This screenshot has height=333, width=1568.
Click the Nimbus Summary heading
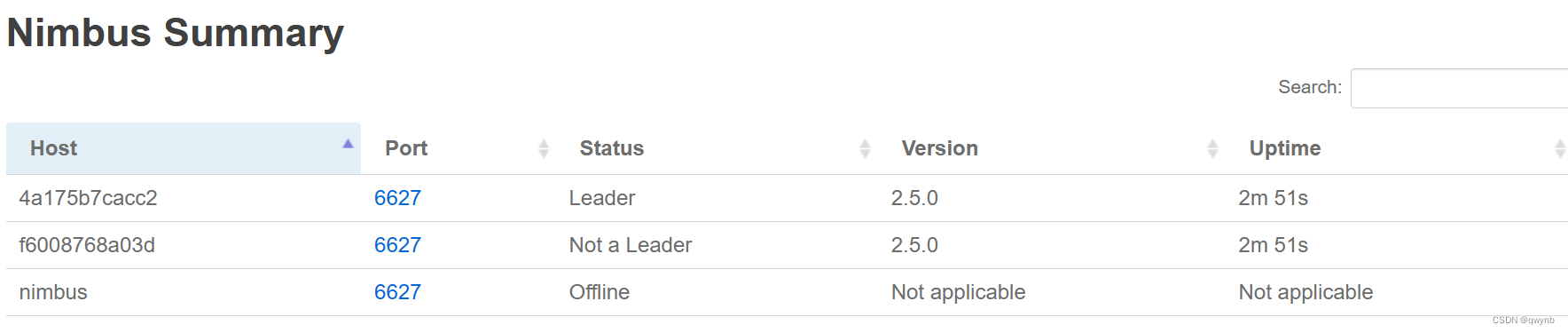coord(176,33)
